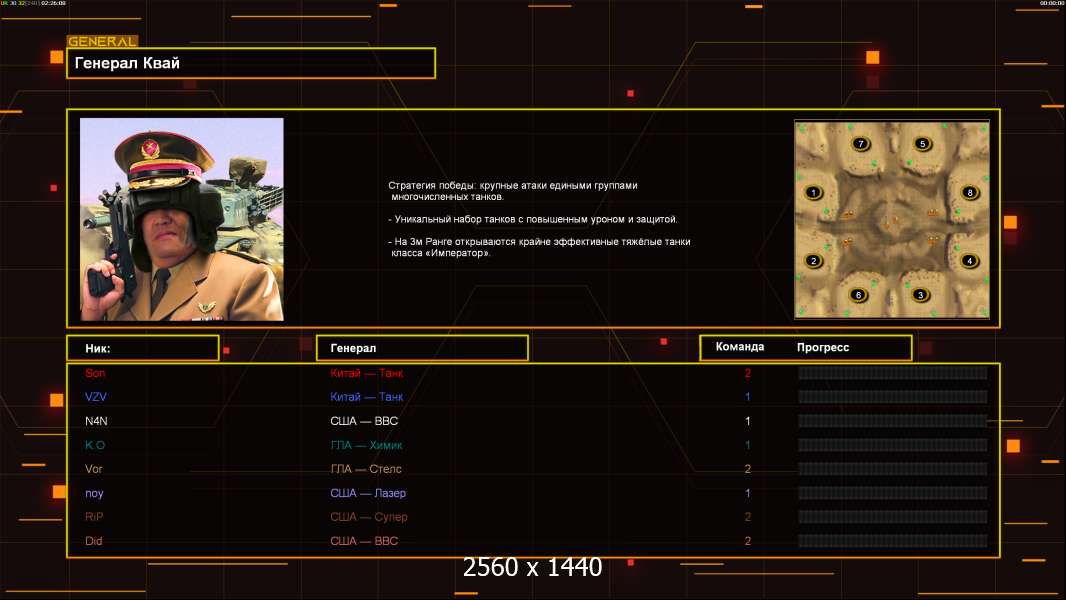The height and width of the screenshot is (600, 1066).
Task: Click "США — Лазер" general entry
Action: point(368,493)
